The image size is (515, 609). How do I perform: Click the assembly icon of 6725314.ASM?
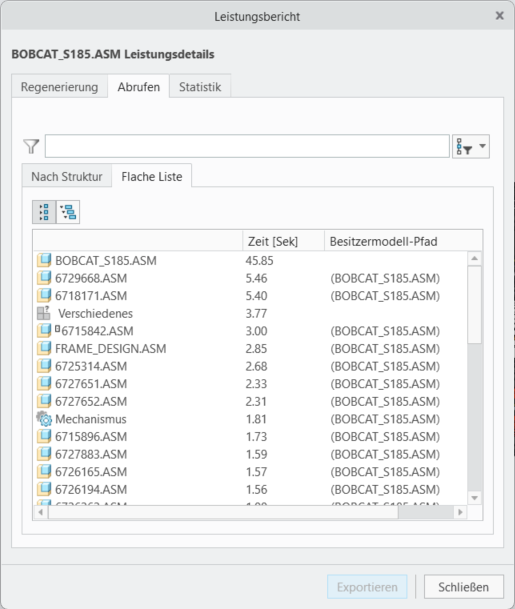[44, 365]
